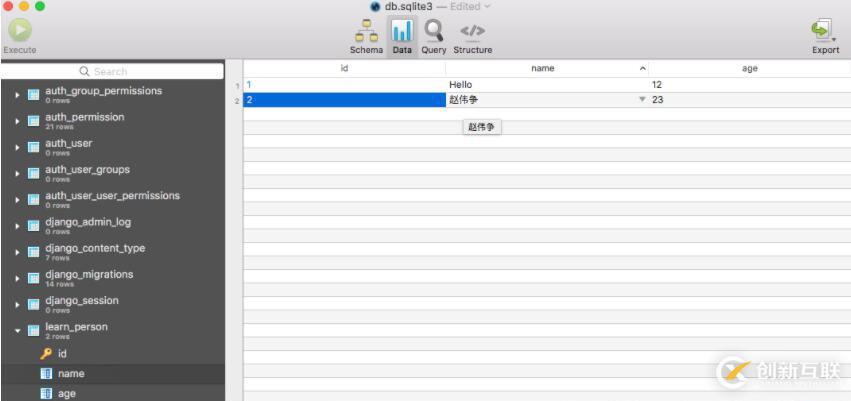Expand the auth_permission table
Viewport: 851px width, 401px height.
tap(17, 121)
